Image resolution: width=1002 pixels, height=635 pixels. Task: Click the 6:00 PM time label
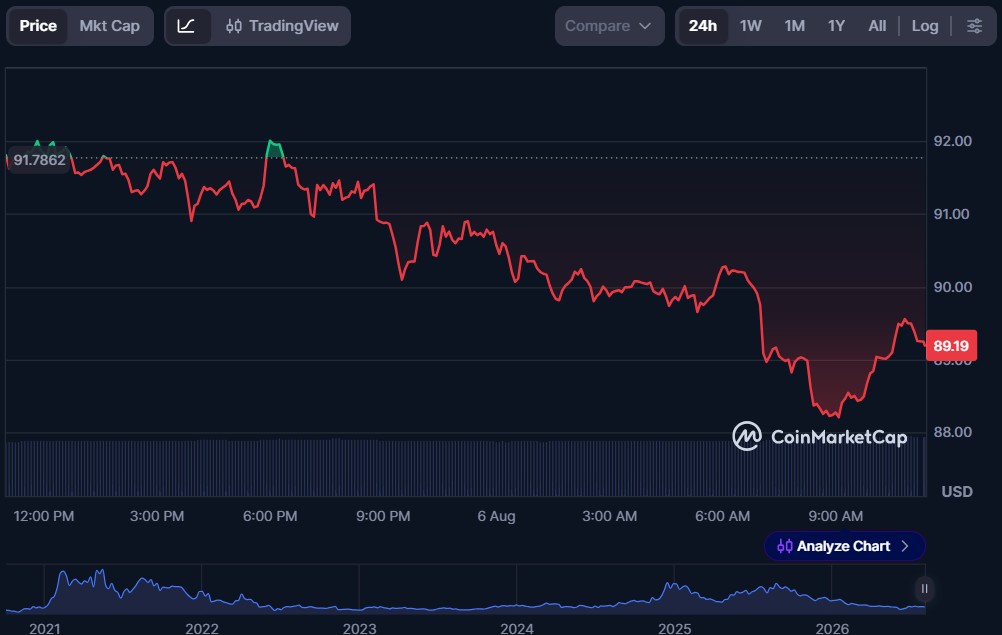[x=270, y=516]
